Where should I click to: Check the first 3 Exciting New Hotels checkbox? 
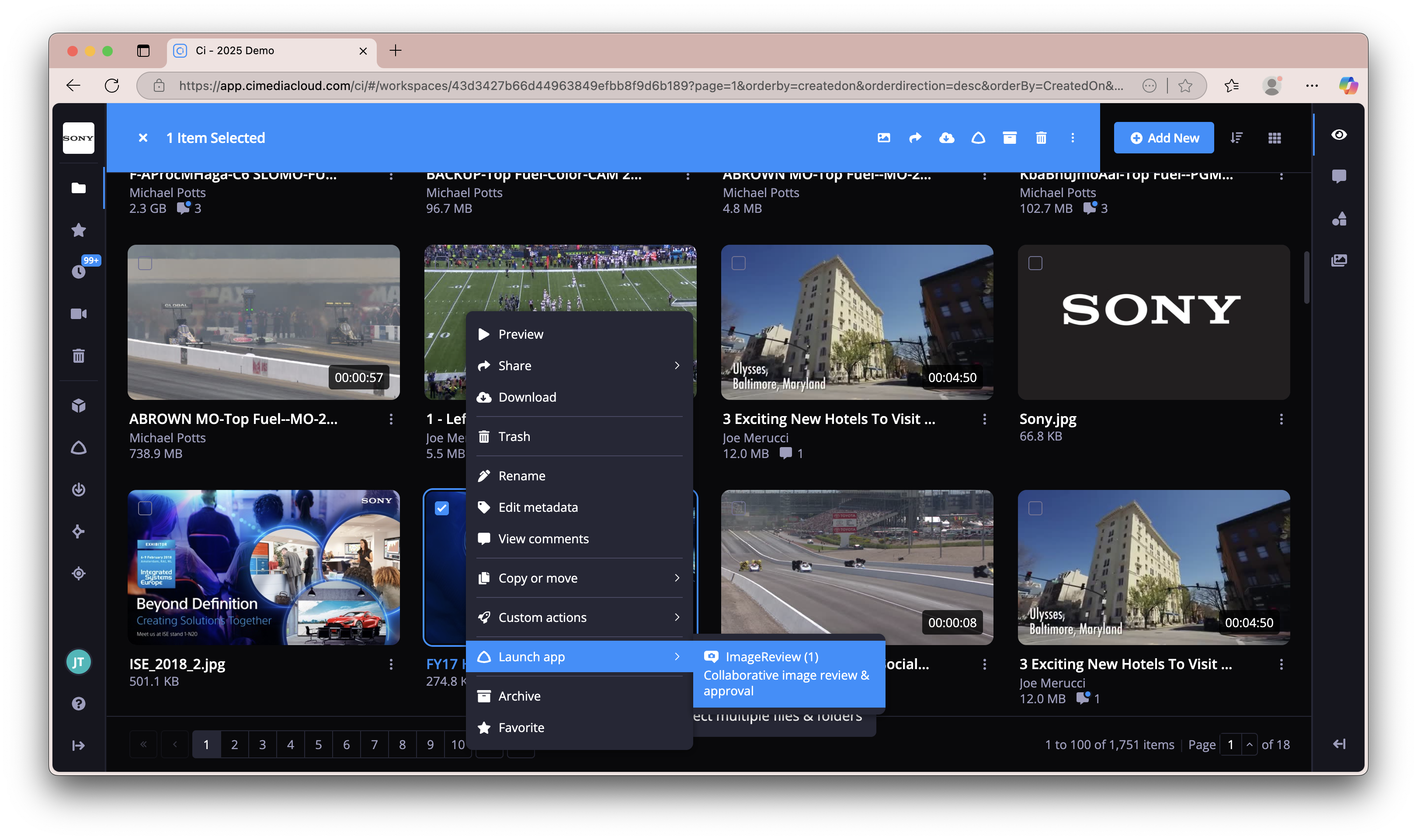739,263
